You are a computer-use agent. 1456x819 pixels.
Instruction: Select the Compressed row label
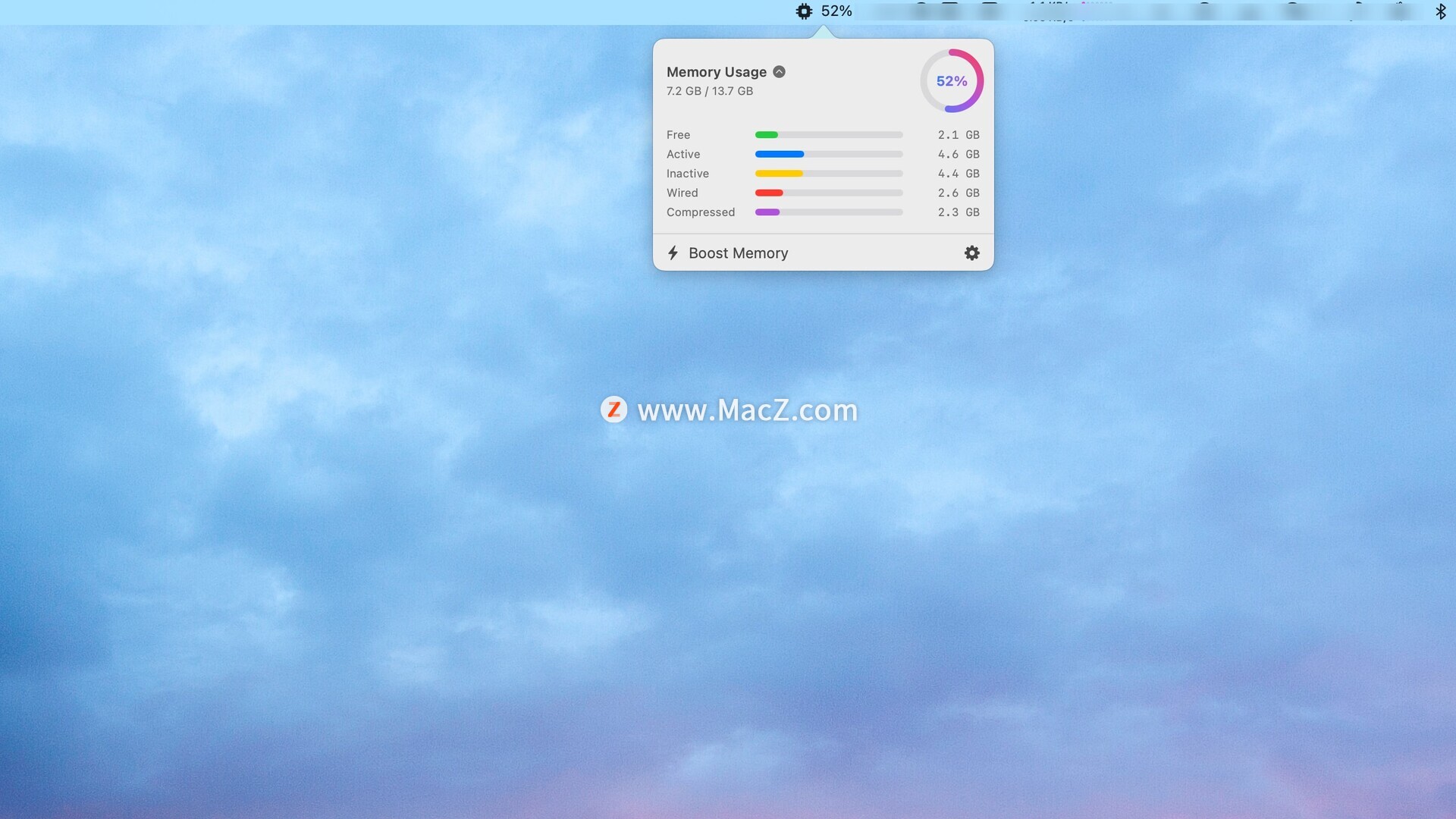pos(700,212)
